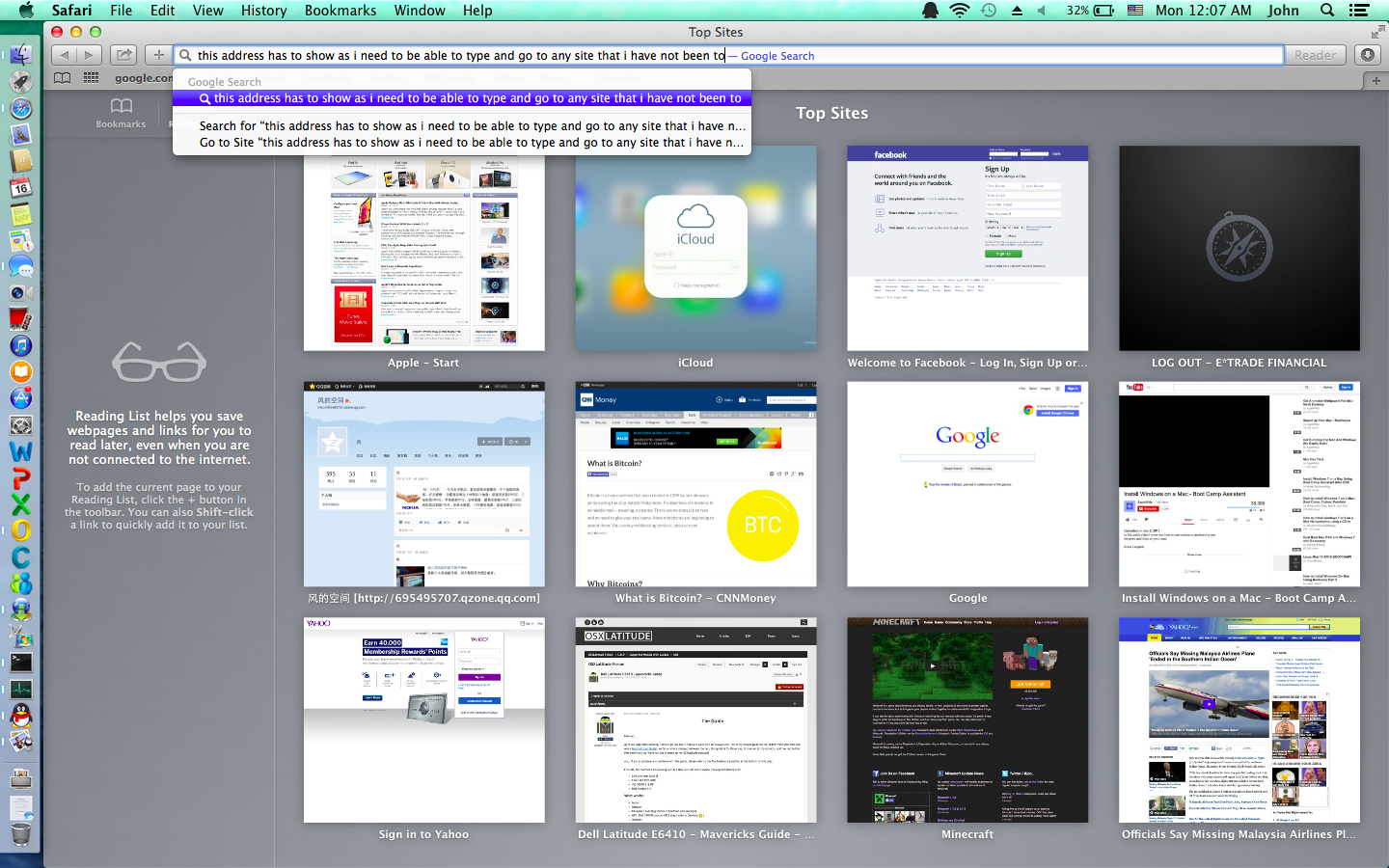Open the File menu

click(x=122, y=11)
